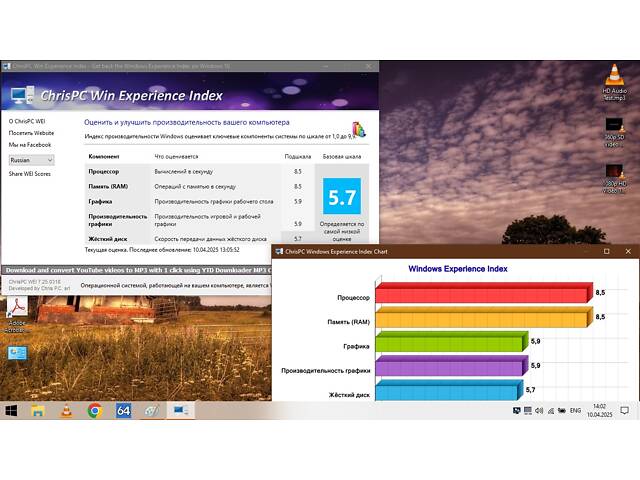This screenshot has width=640, height=480.
Task: Click the purple Производительность графики bar
Action: [452, 366]
